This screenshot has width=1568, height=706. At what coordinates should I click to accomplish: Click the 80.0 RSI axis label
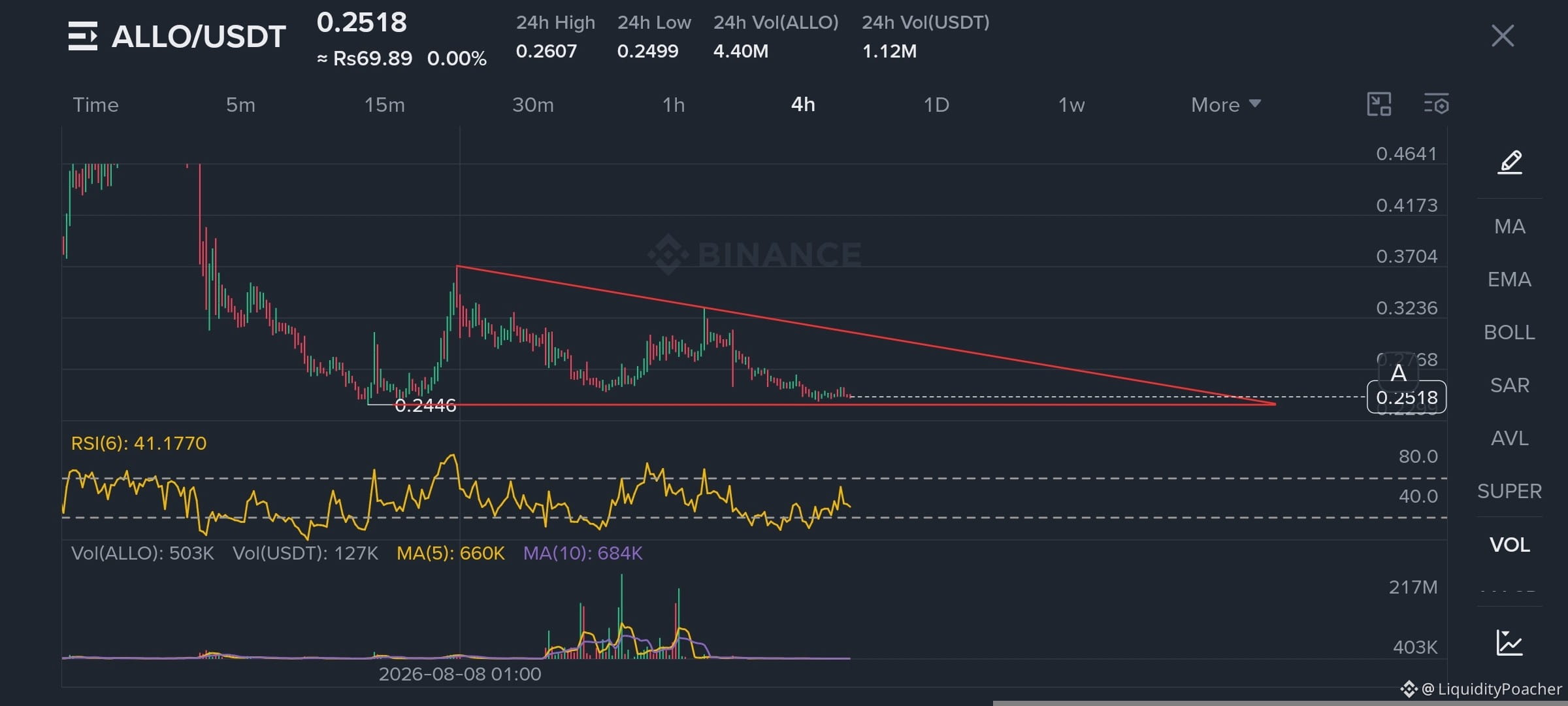click(1418, 456)
